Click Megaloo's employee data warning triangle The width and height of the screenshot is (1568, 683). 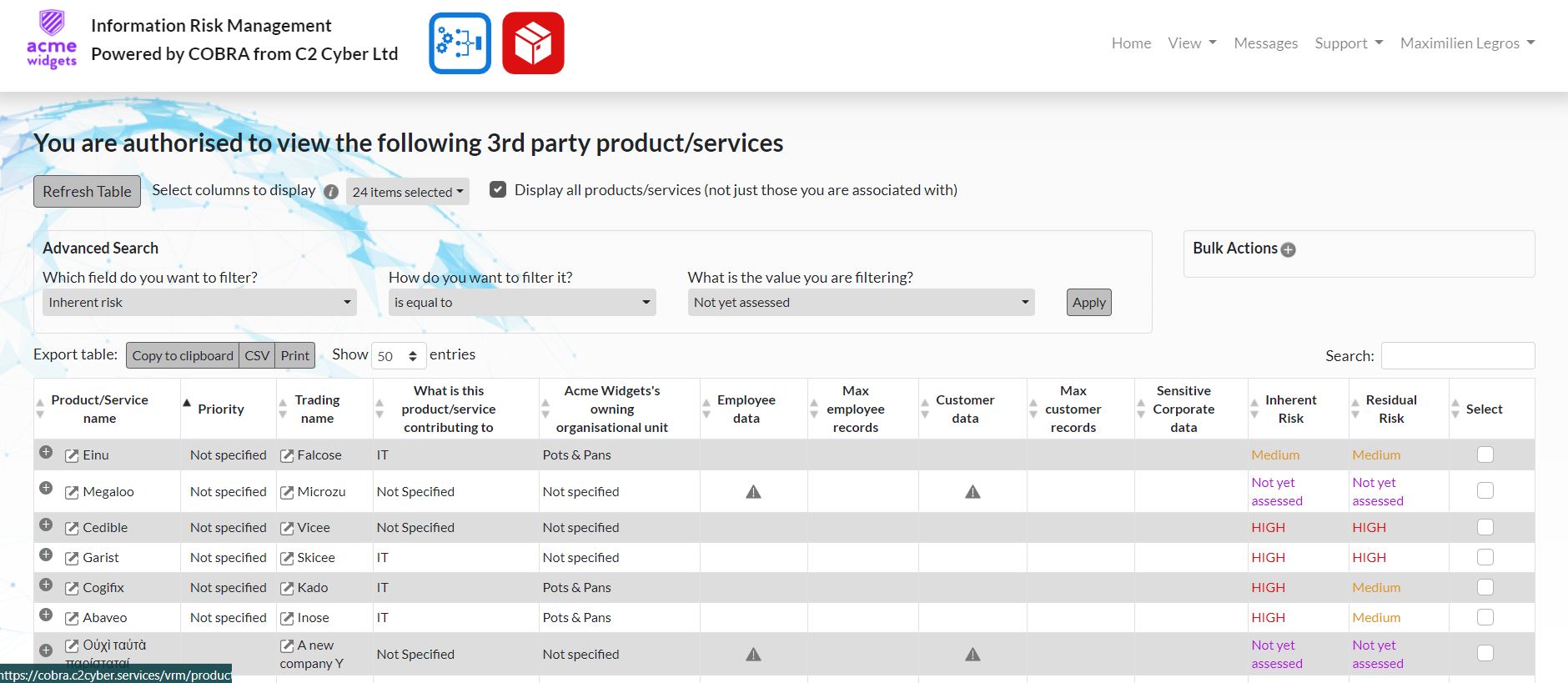(x=753, y=492)
